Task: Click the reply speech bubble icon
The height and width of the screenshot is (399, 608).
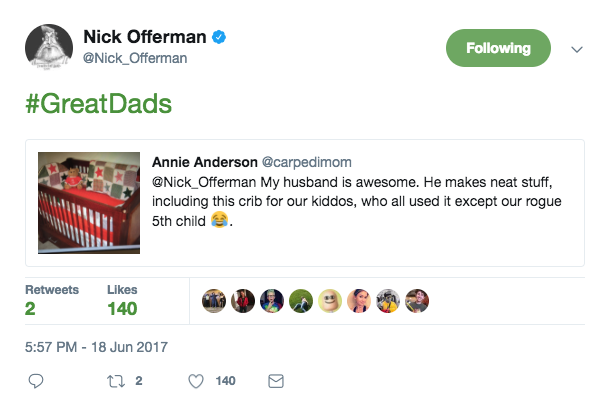Action: pos(36,381)
